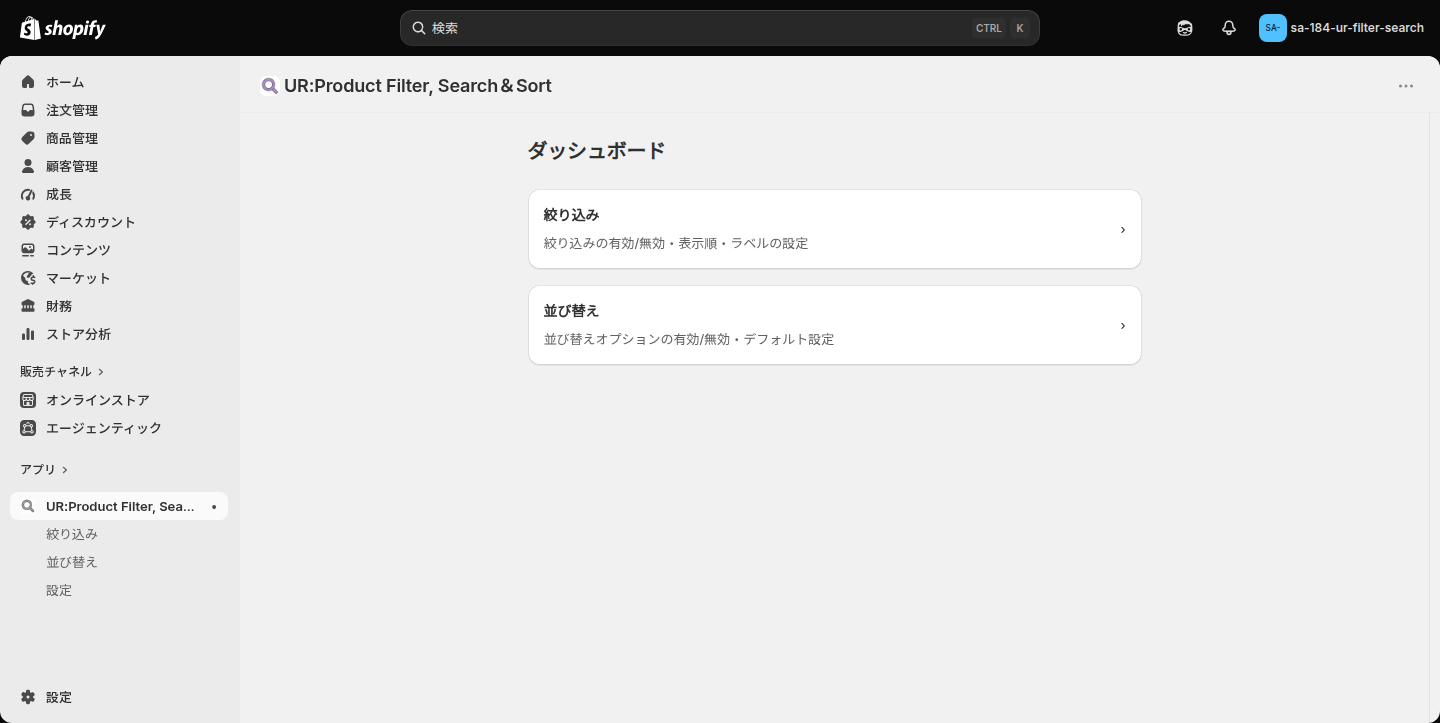Select 顧客管理 menu item

(x=120, y=166)
